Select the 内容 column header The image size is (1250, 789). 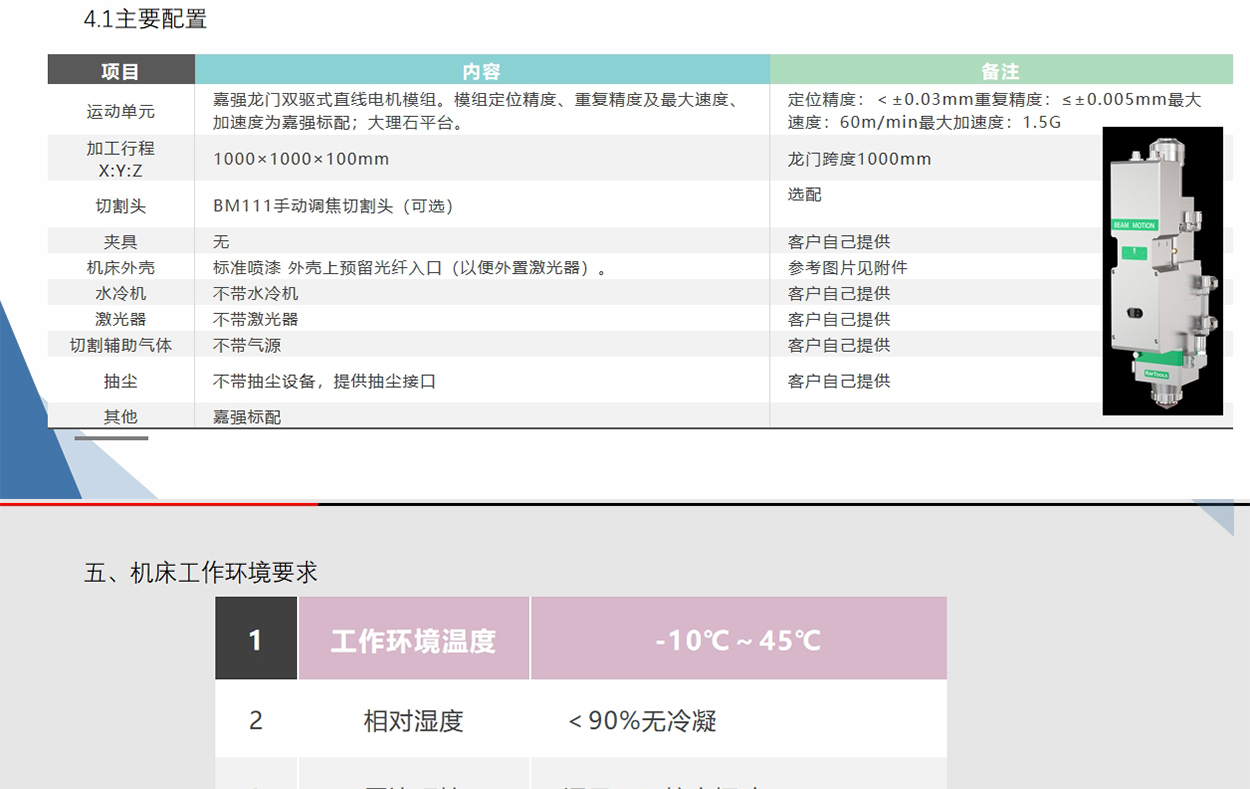pos(482,71)
